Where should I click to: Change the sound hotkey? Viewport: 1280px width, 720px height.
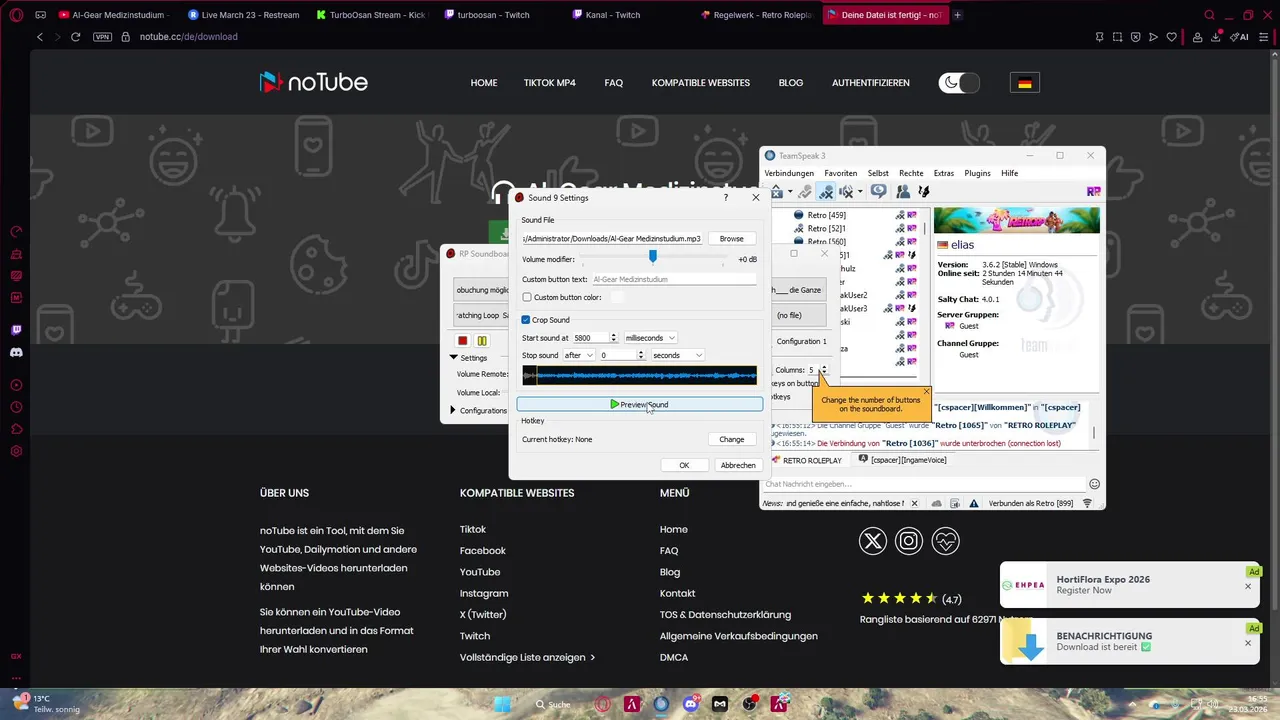pos(732,440)
